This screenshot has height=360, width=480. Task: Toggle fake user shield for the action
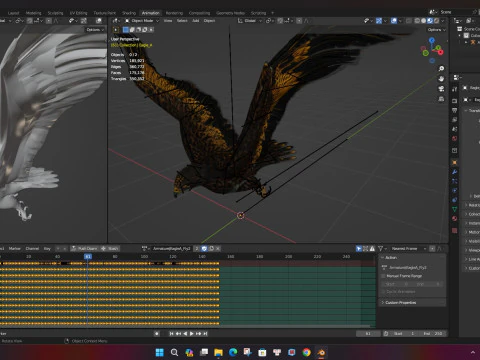tap(204, 249)
